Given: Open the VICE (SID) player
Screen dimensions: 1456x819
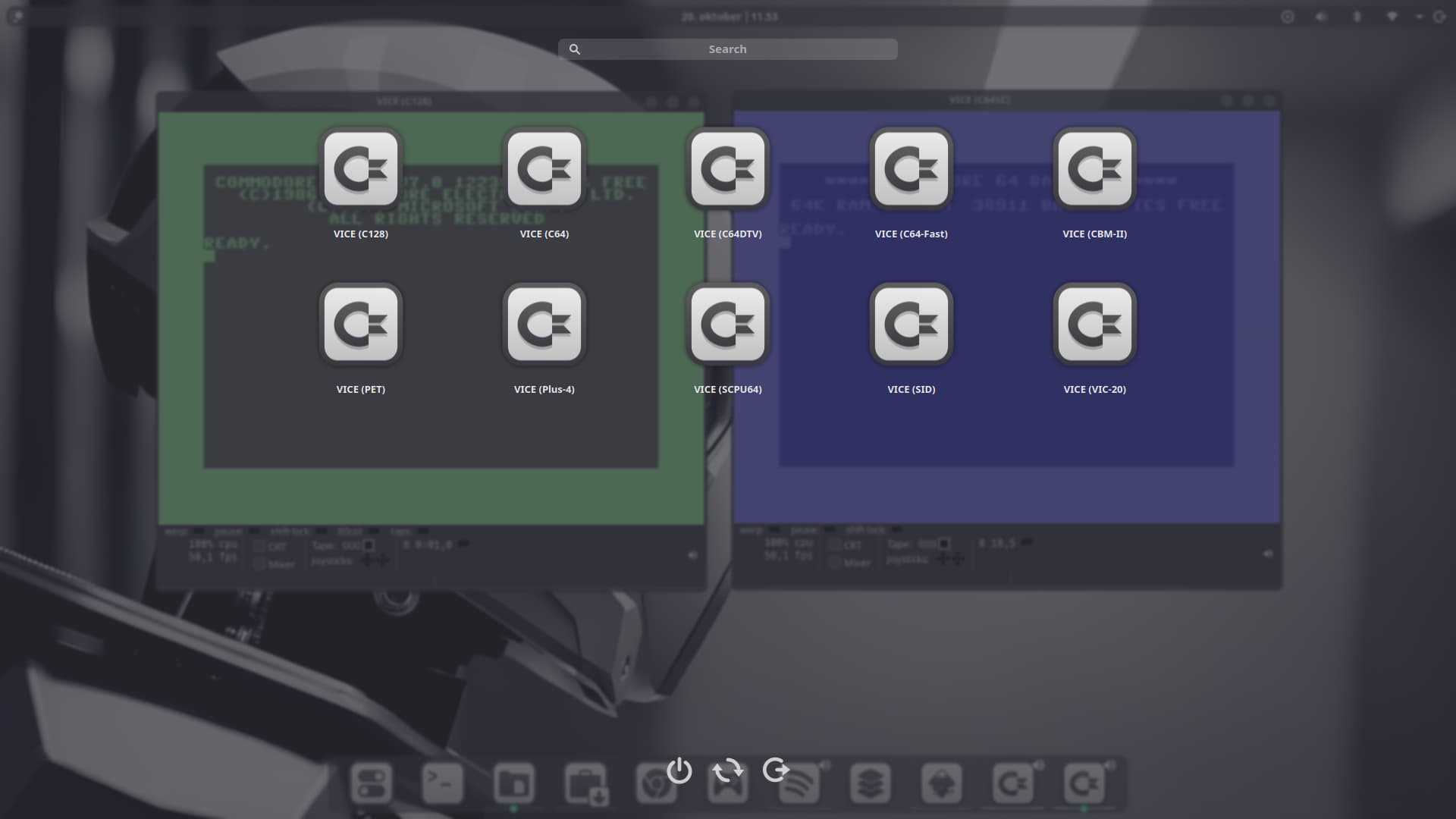Looking at the screenshot, I should pos(912,325).
